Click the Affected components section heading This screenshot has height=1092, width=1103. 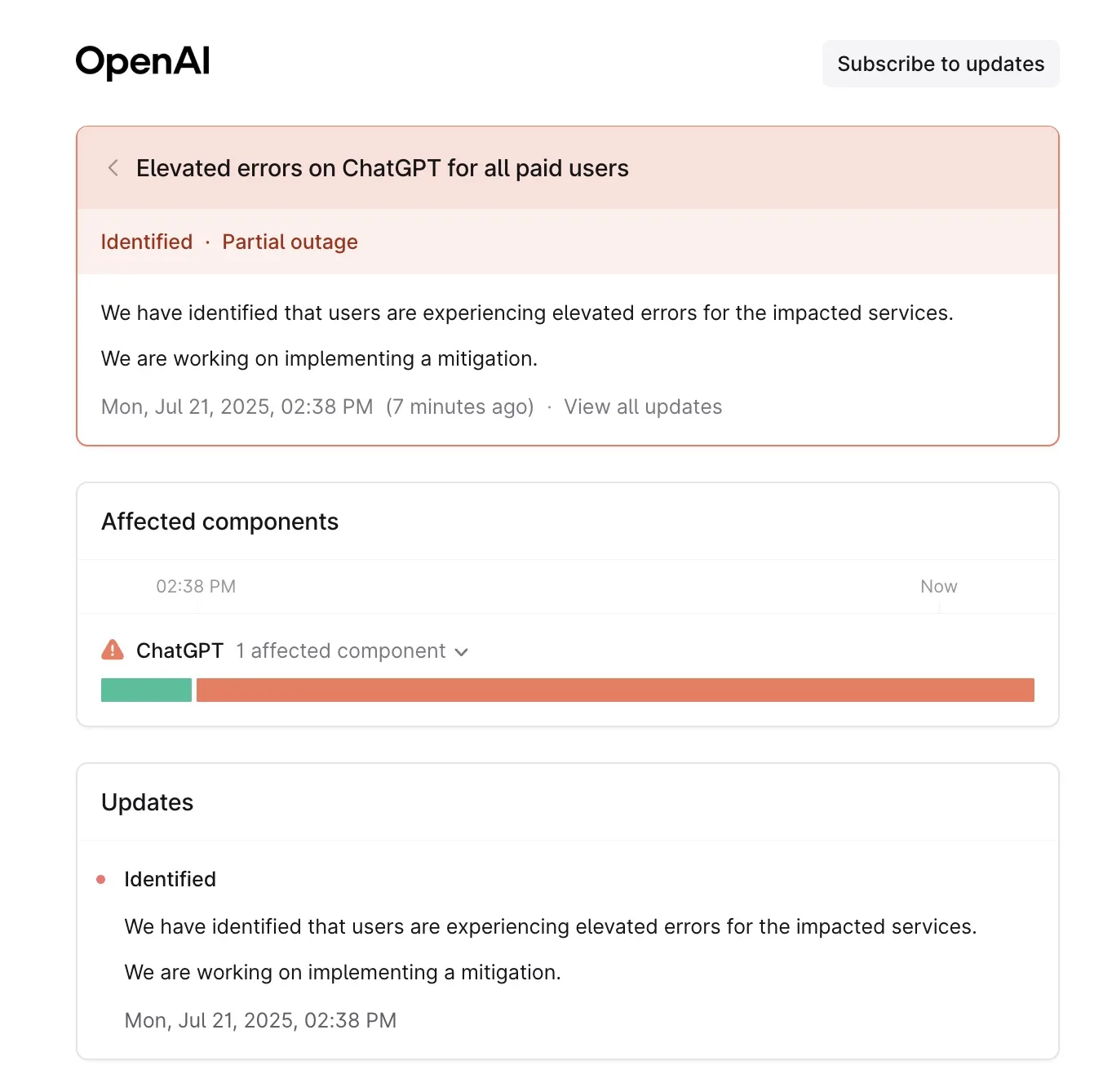219,522
